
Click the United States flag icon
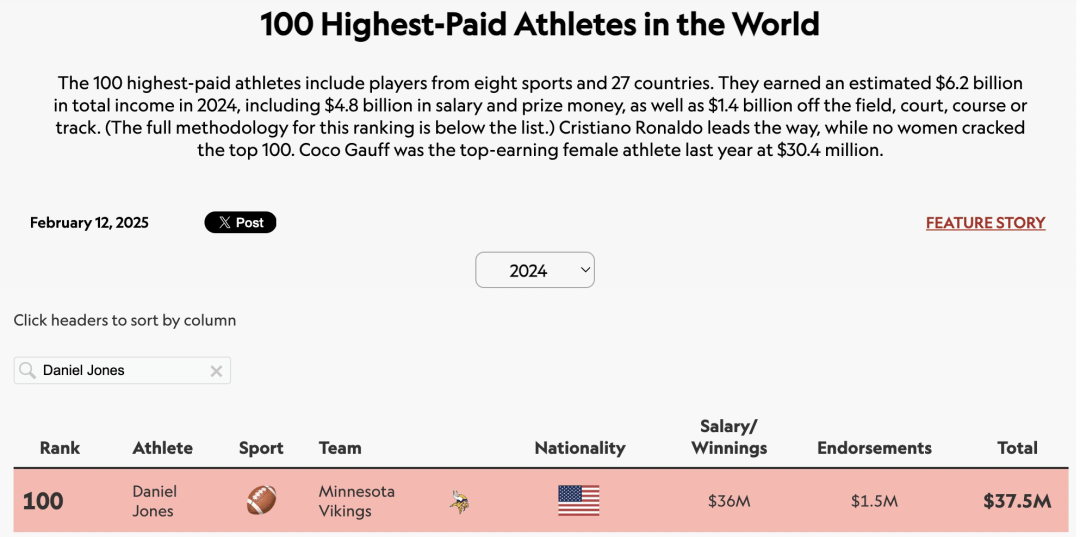coord(579,500)
